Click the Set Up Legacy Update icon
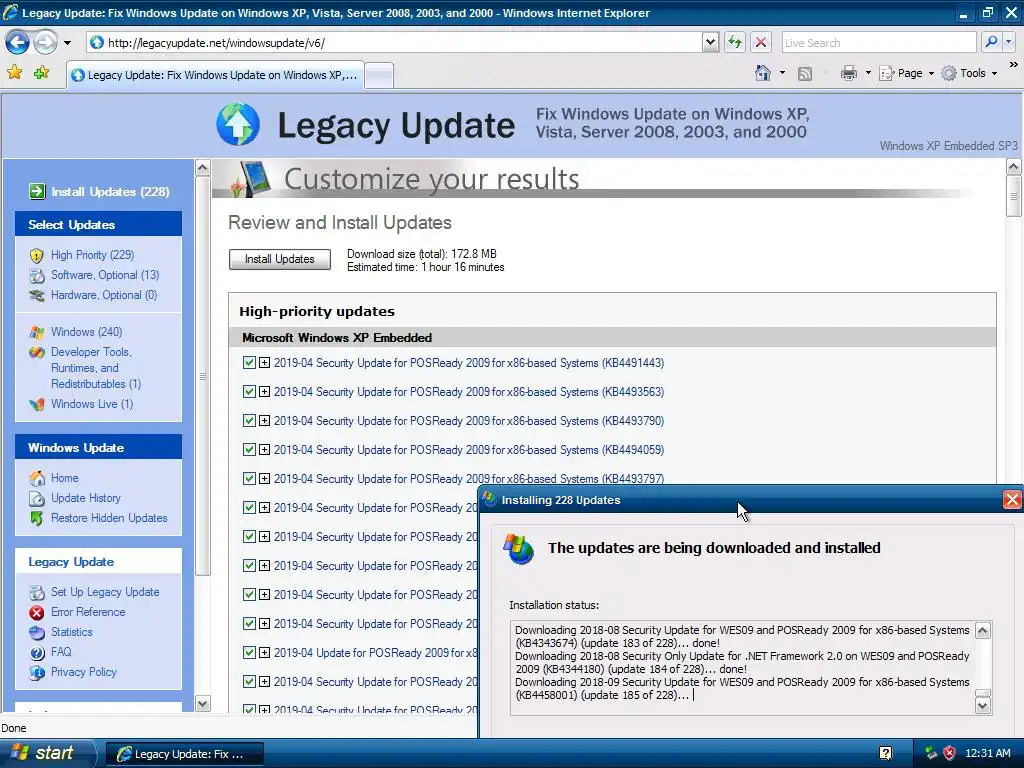Screen dimensions: 1024x768 pos(37,592)
